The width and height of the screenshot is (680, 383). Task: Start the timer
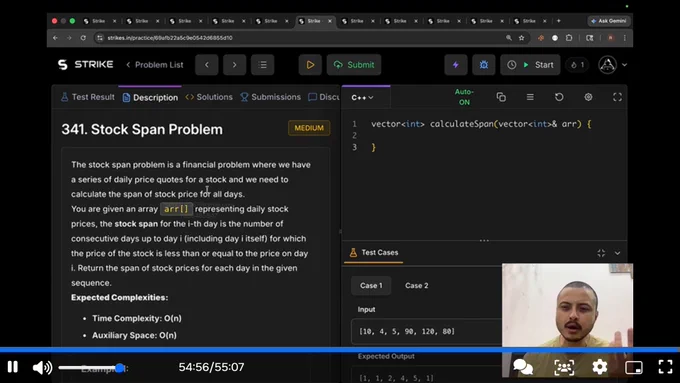click(530, 65)
